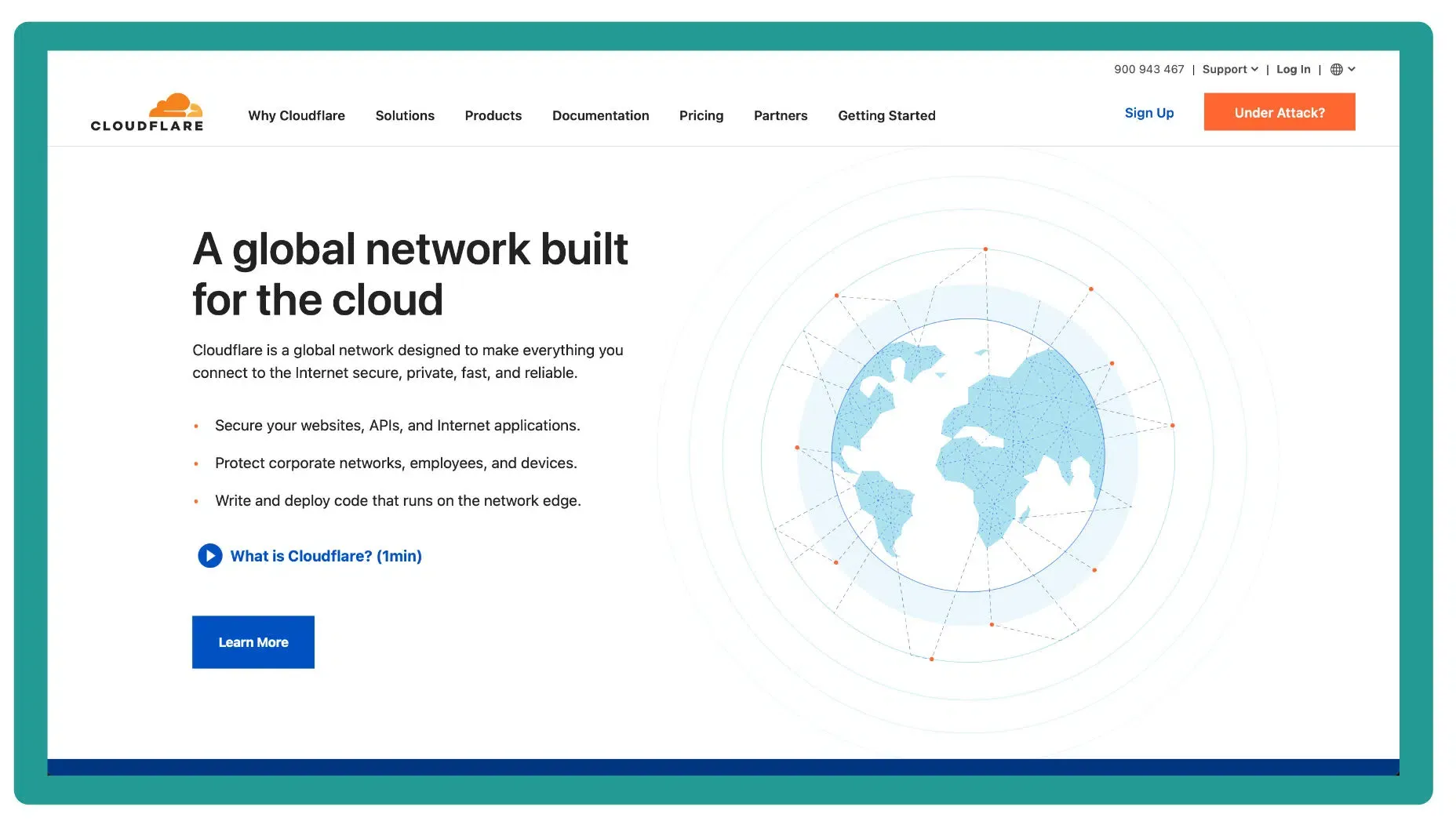Click the Cloudflare cloud logo
1456x832 pixels.
176,105
